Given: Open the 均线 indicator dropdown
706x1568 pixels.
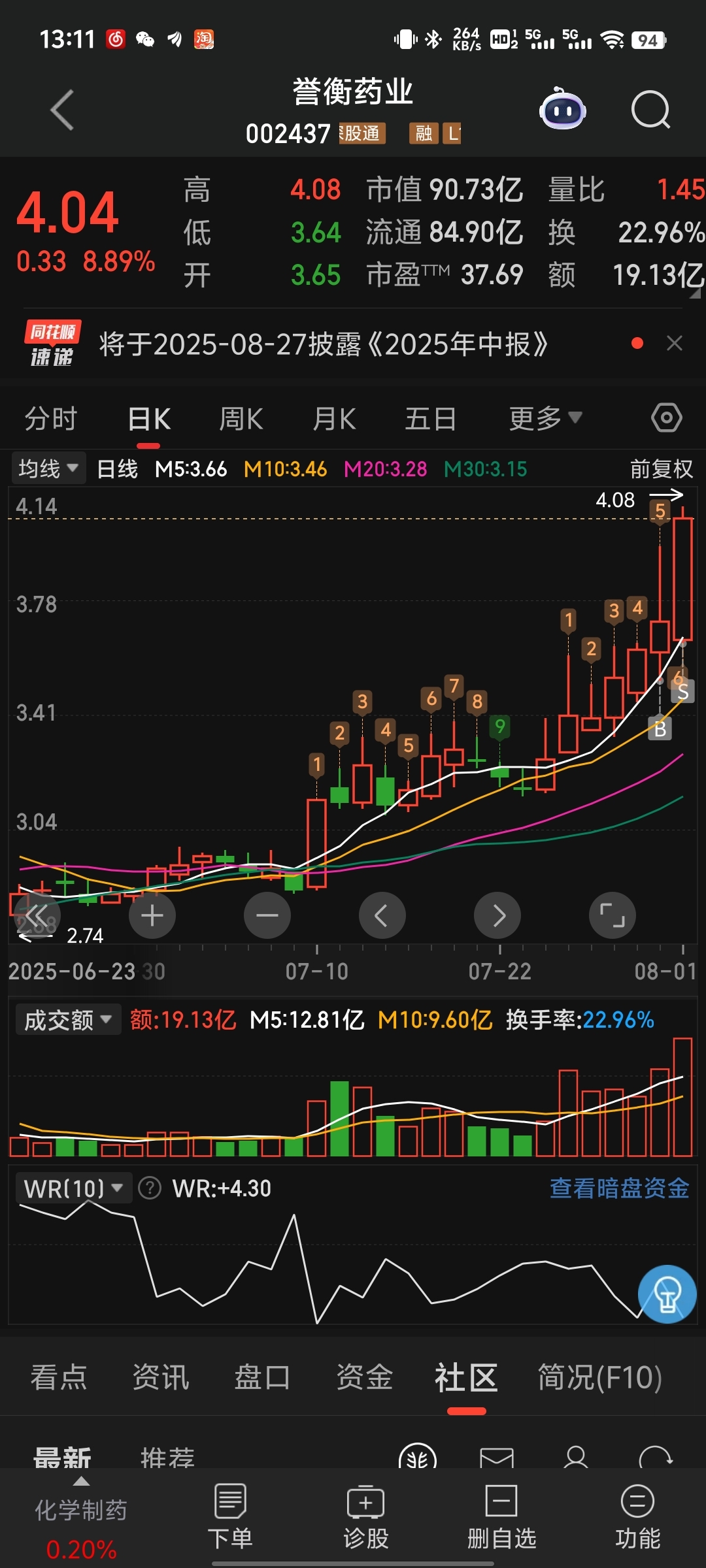Looking at the screenshot, I should click(48, 468).
